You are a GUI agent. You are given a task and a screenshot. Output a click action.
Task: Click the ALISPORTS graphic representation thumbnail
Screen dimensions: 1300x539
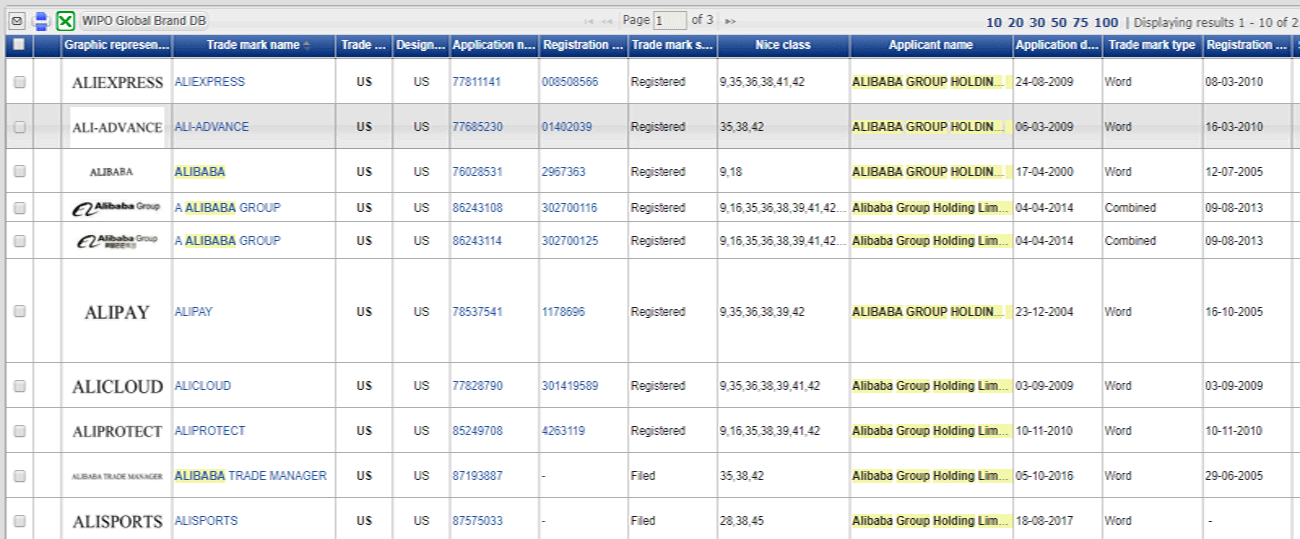click(x=117, y=521)
